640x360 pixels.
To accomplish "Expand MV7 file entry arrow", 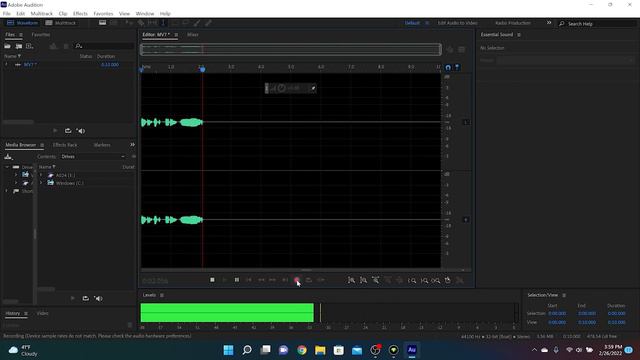I will tap(6, 64).
